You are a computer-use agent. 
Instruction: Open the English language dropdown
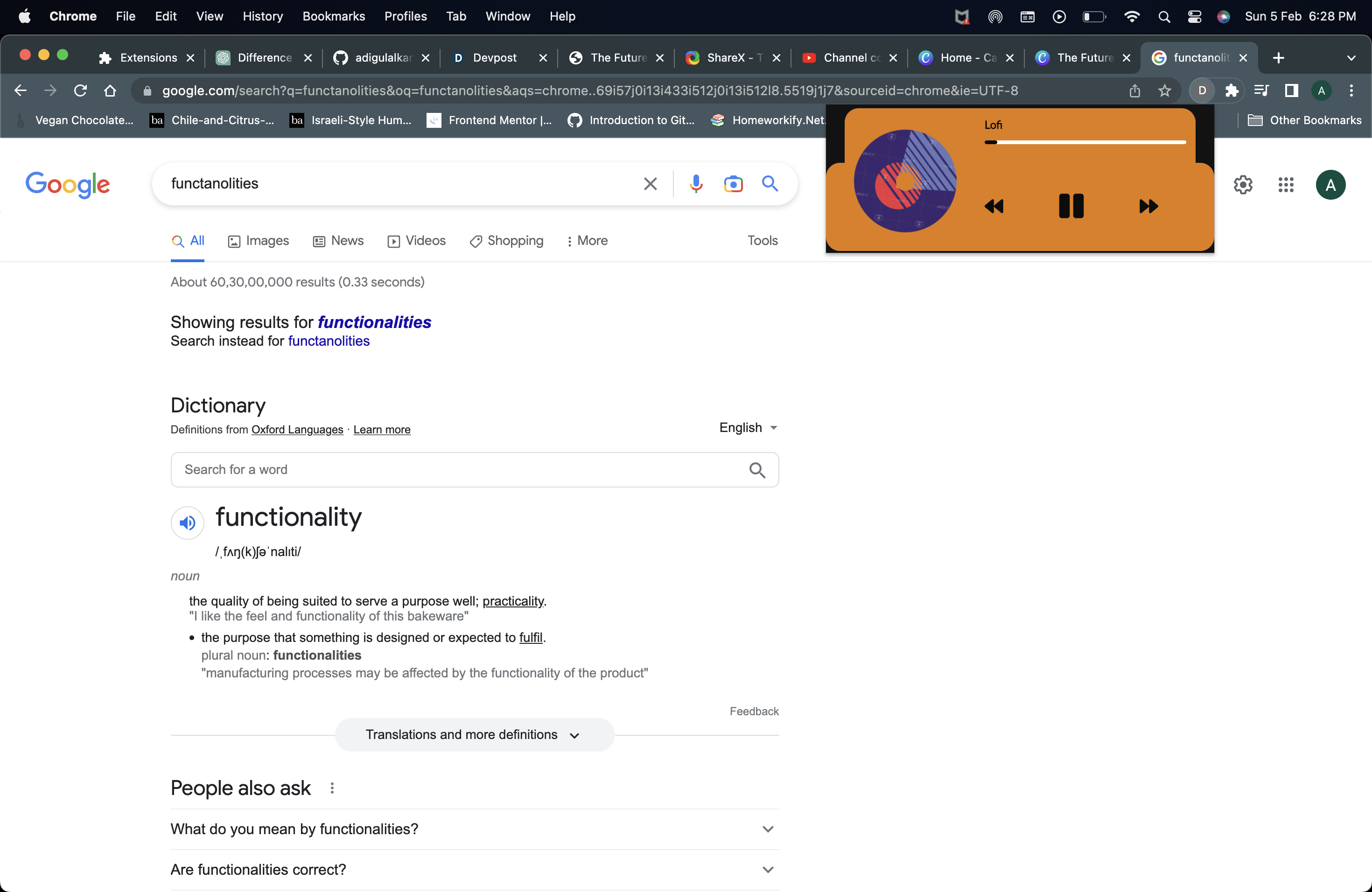pos(748,427)
